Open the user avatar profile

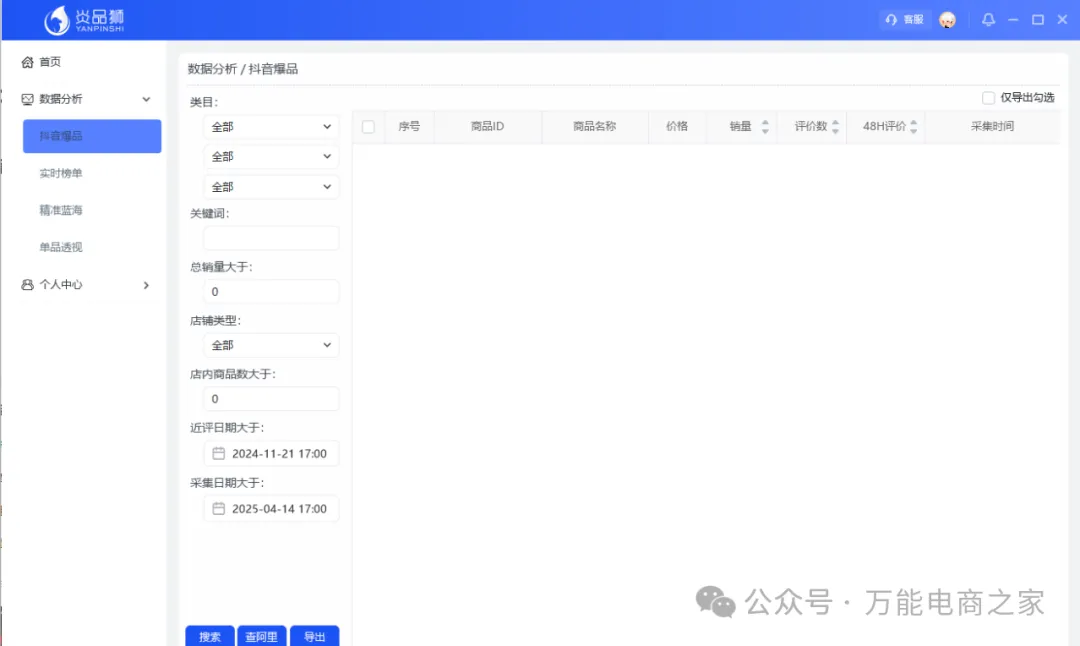tap(947, 20)
